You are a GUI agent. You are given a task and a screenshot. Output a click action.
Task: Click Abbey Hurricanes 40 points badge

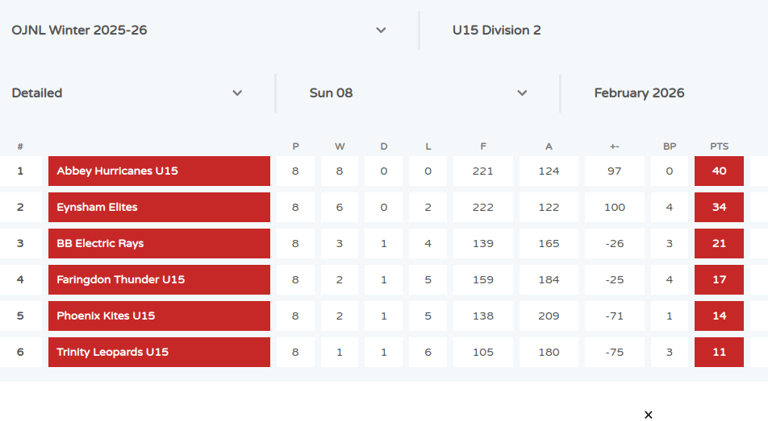(x=719, y=171)
